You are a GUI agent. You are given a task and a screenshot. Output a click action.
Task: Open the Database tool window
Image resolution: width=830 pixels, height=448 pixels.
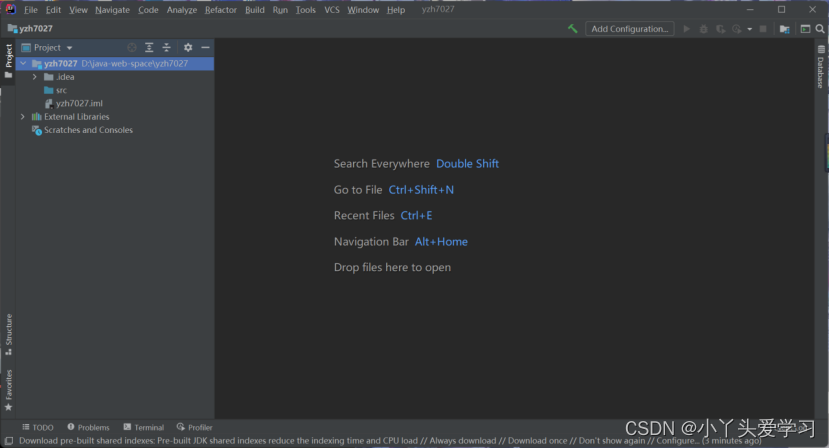coord(820,67)
